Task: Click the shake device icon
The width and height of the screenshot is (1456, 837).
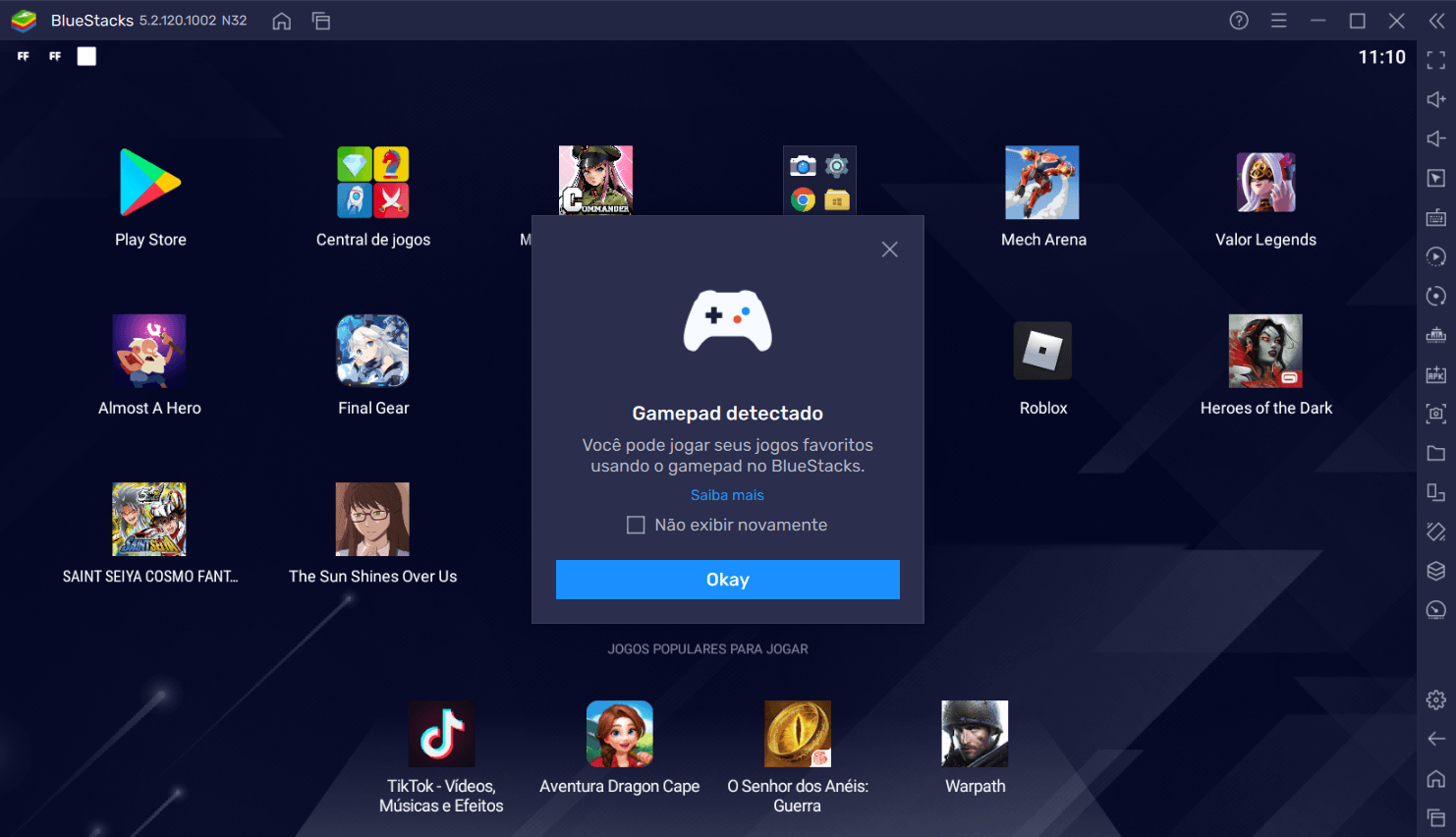Action: coord(1435,531)
